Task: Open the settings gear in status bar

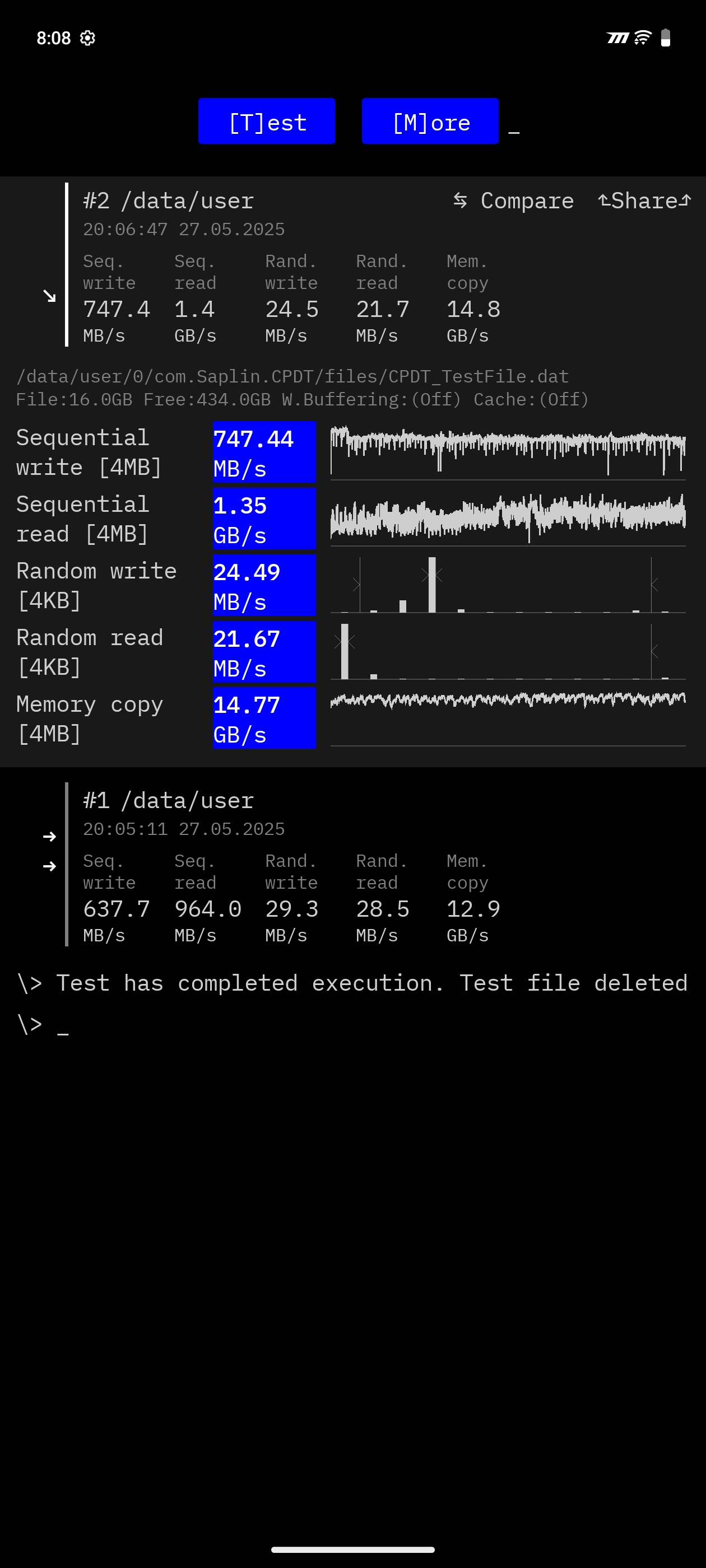Action: [88, 38]
